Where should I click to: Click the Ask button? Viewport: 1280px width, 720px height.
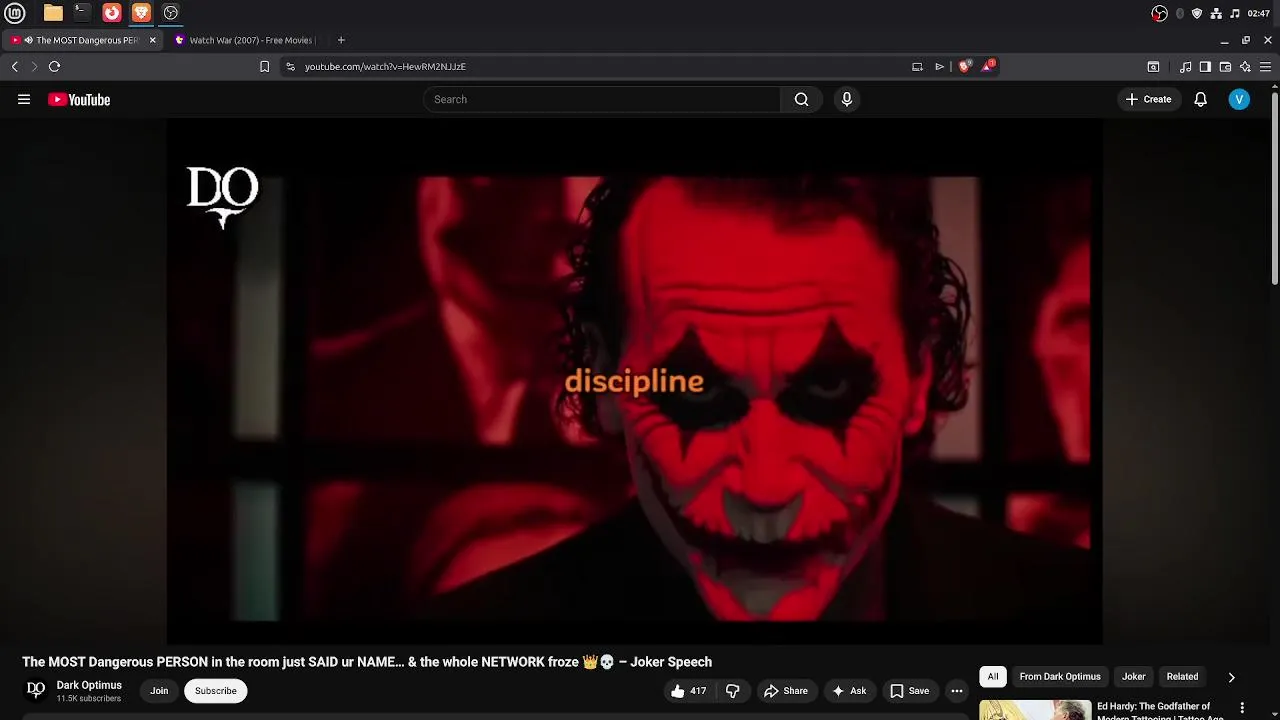click(x=849, y=691)
